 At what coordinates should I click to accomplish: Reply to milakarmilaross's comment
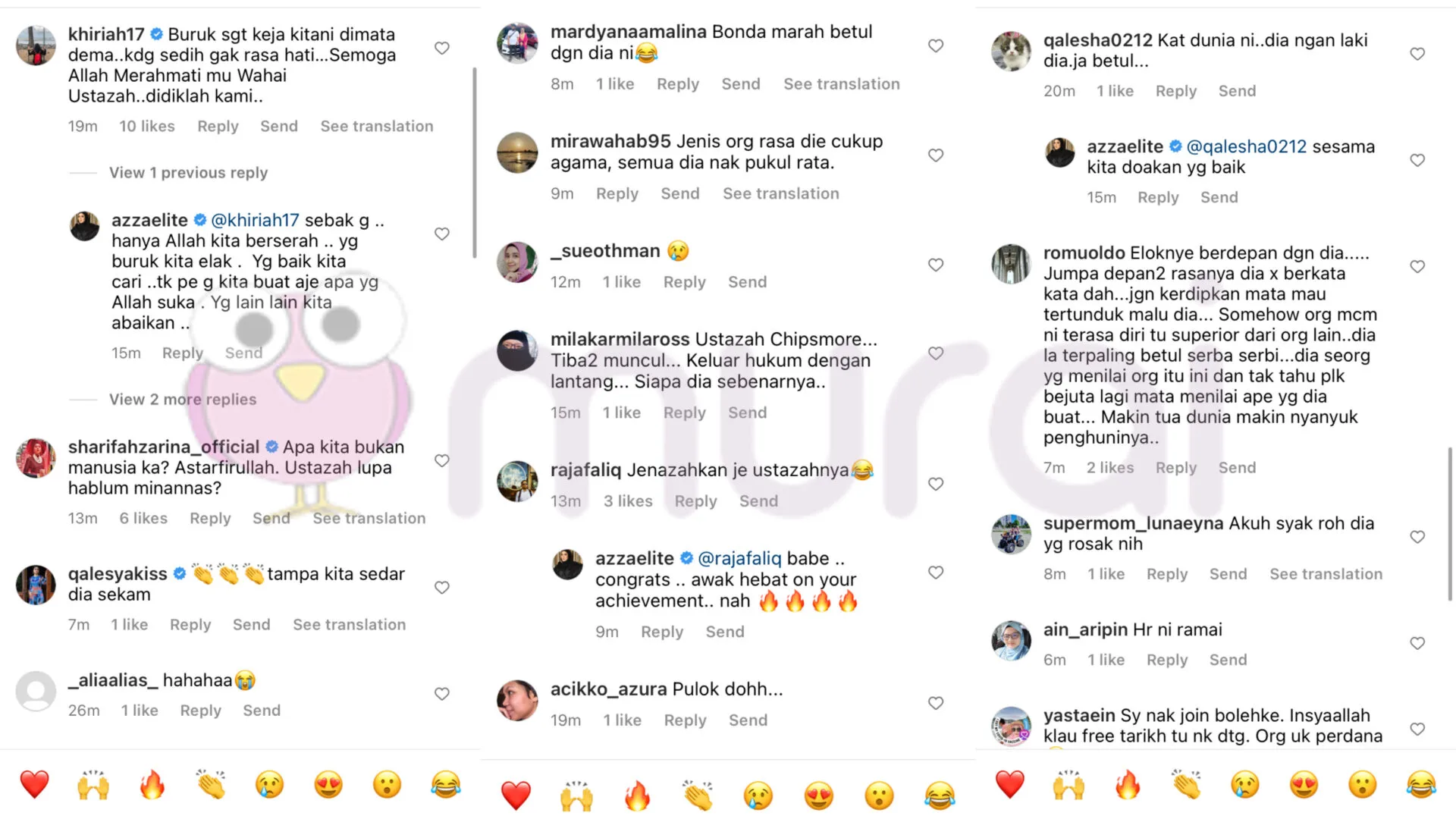pyautogui.click(x=684, y=413)
